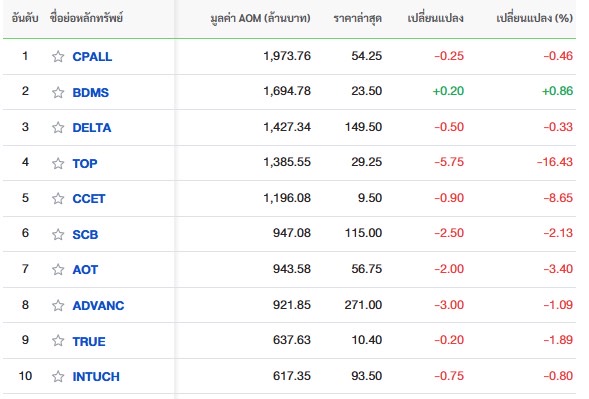This screenshot has width=589, height=399.
Task: Toggle the favorite star for BDMS
Action: tap(58, 92)
